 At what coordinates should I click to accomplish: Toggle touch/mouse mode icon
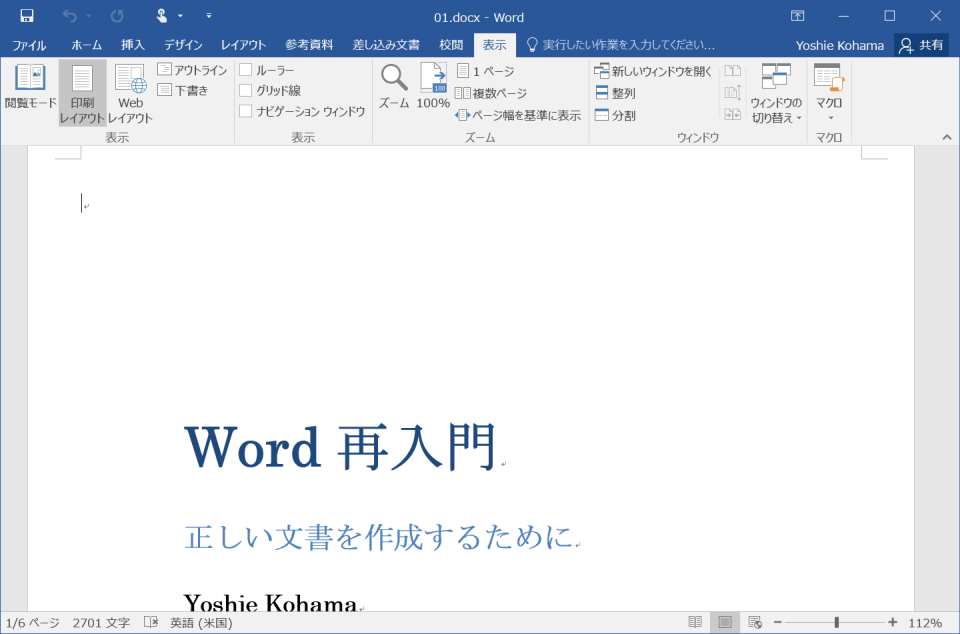click(x=162, y=16)
